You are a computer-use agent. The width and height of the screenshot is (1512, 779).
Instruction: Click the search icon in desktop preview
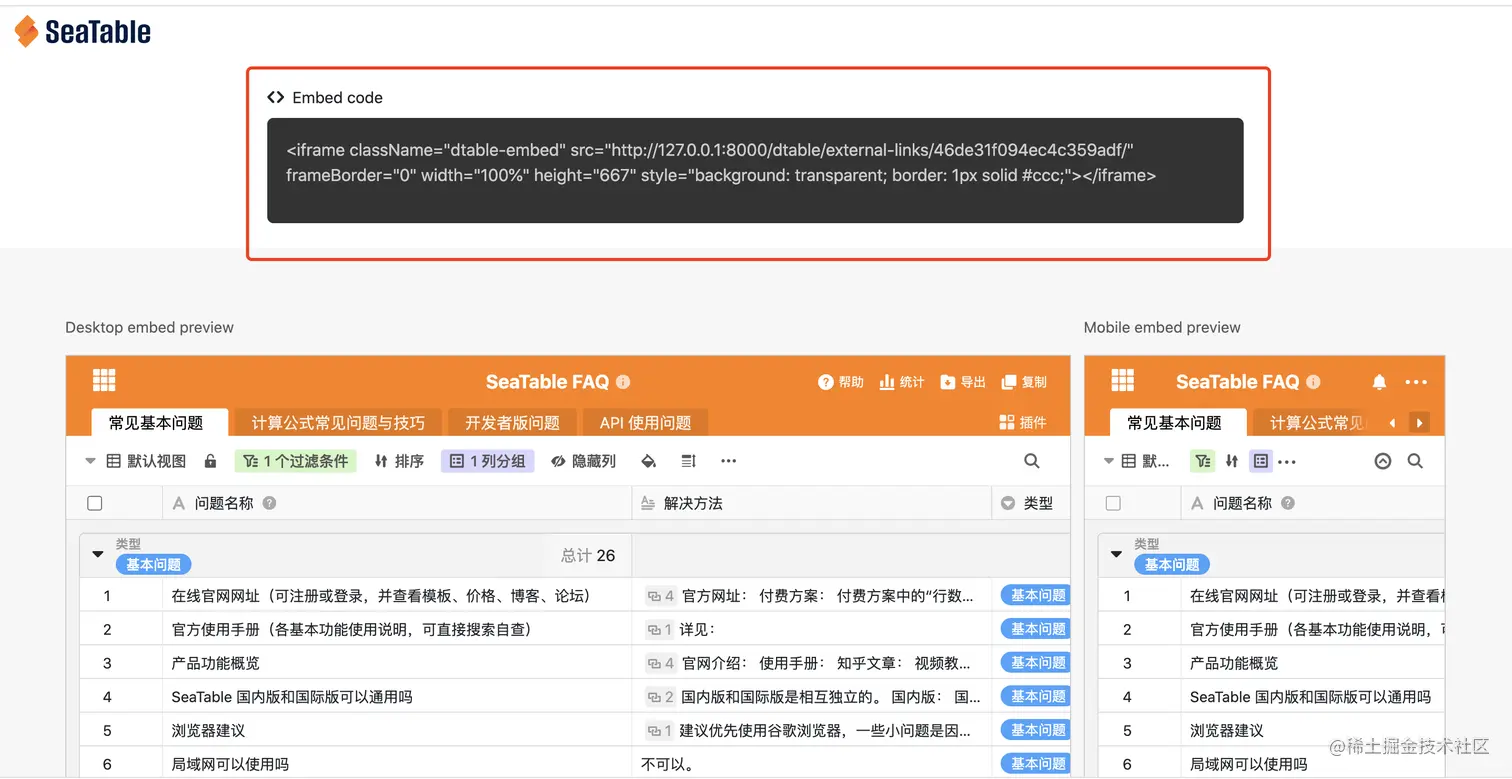click(x=1032, y=461)
